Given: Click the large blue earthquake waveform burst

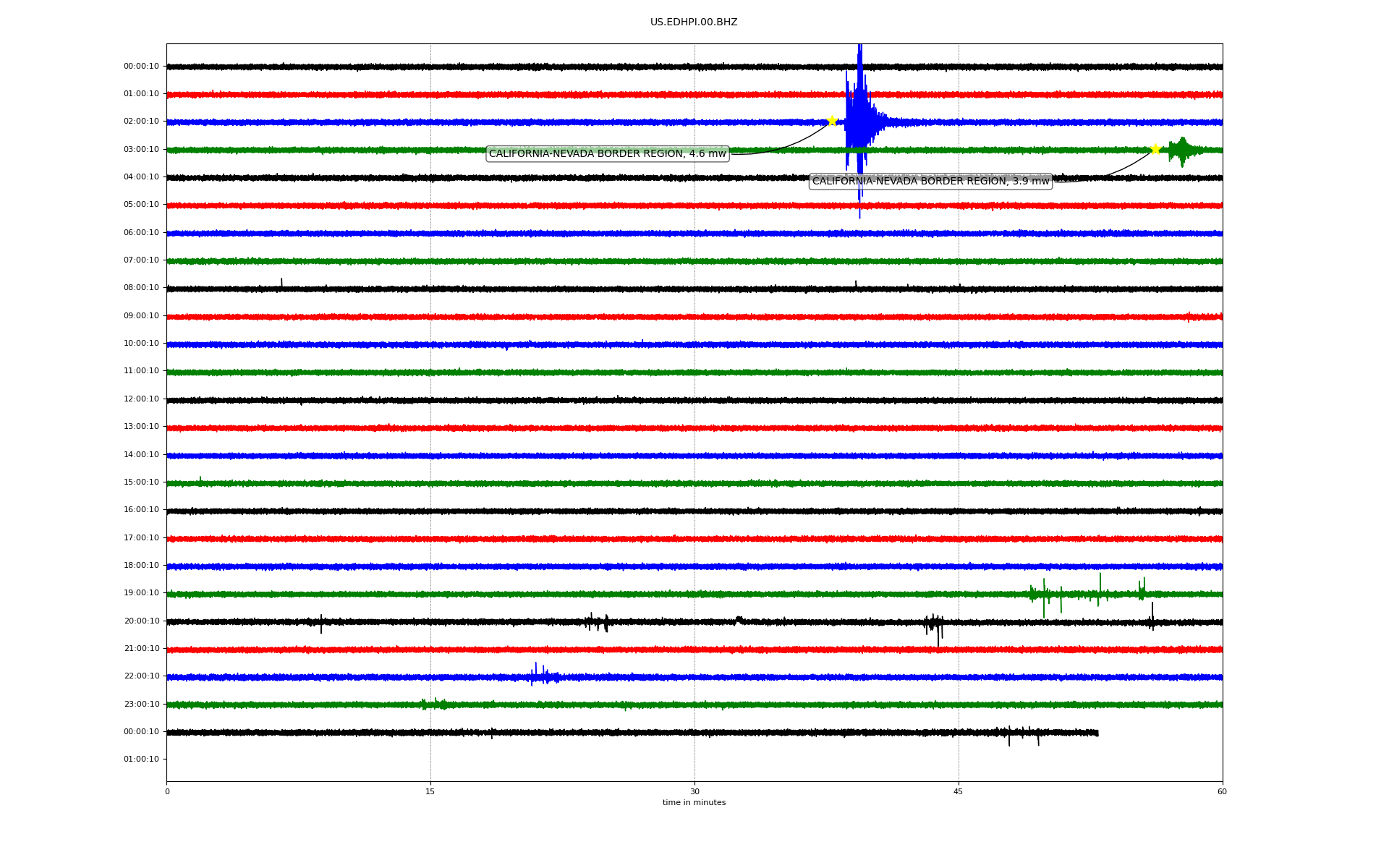Looking at the screenshot, I should coord(859,123).
